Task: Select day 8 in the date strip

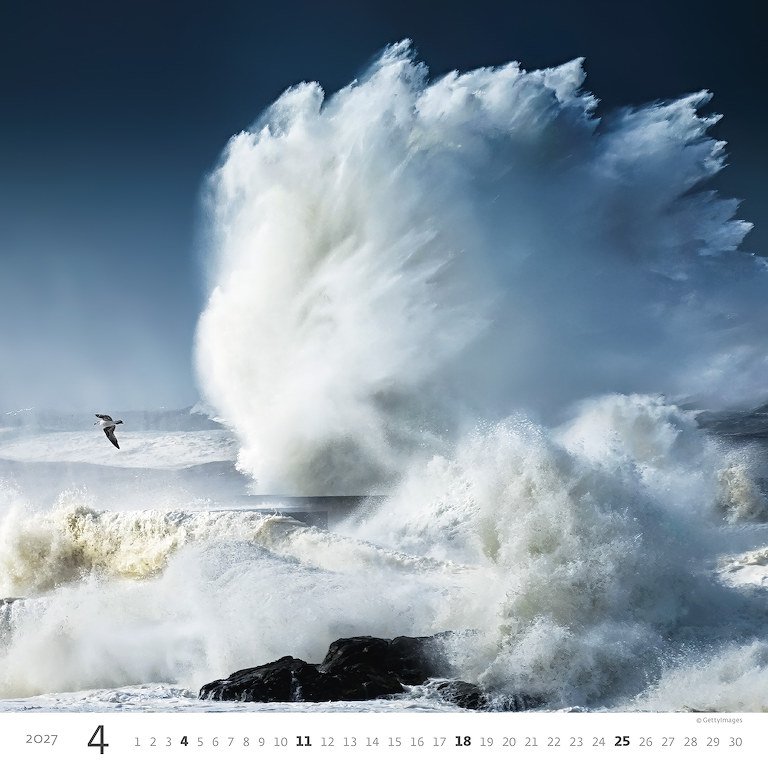Action: (x=246, y=742)
